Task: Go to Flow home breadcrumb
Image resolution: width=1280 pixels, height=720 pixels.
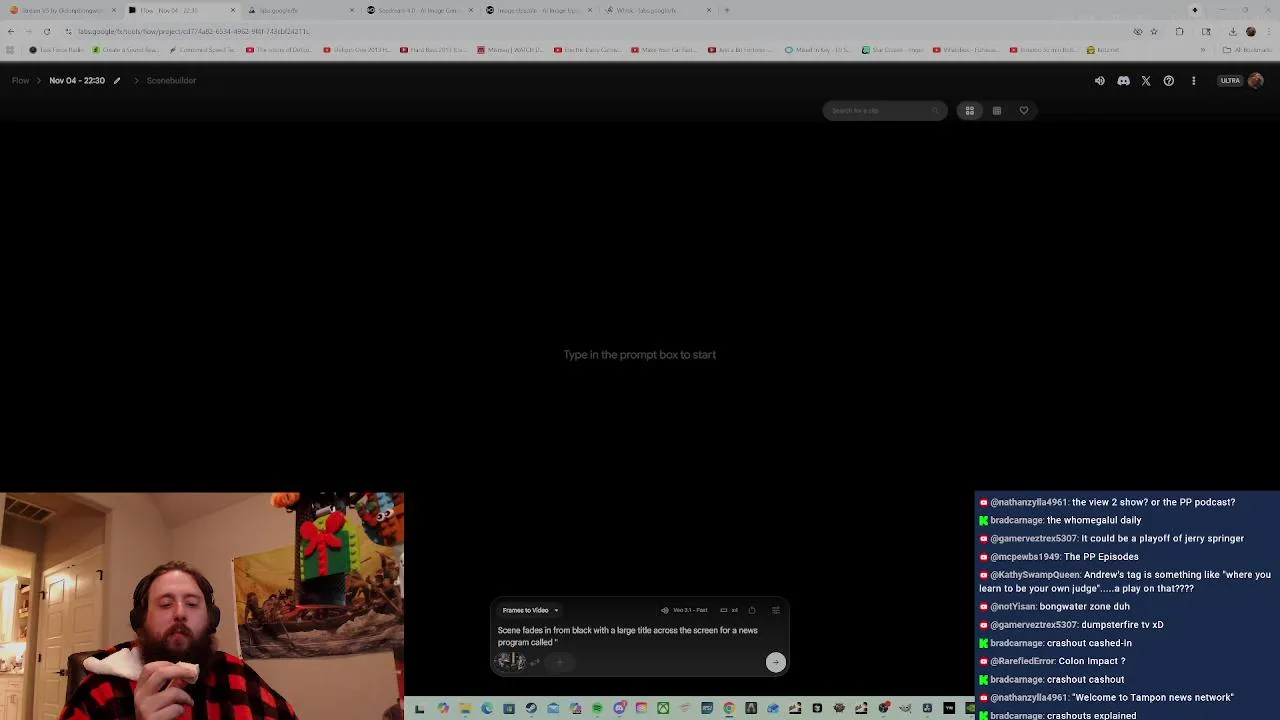Action: coord(20,80)
